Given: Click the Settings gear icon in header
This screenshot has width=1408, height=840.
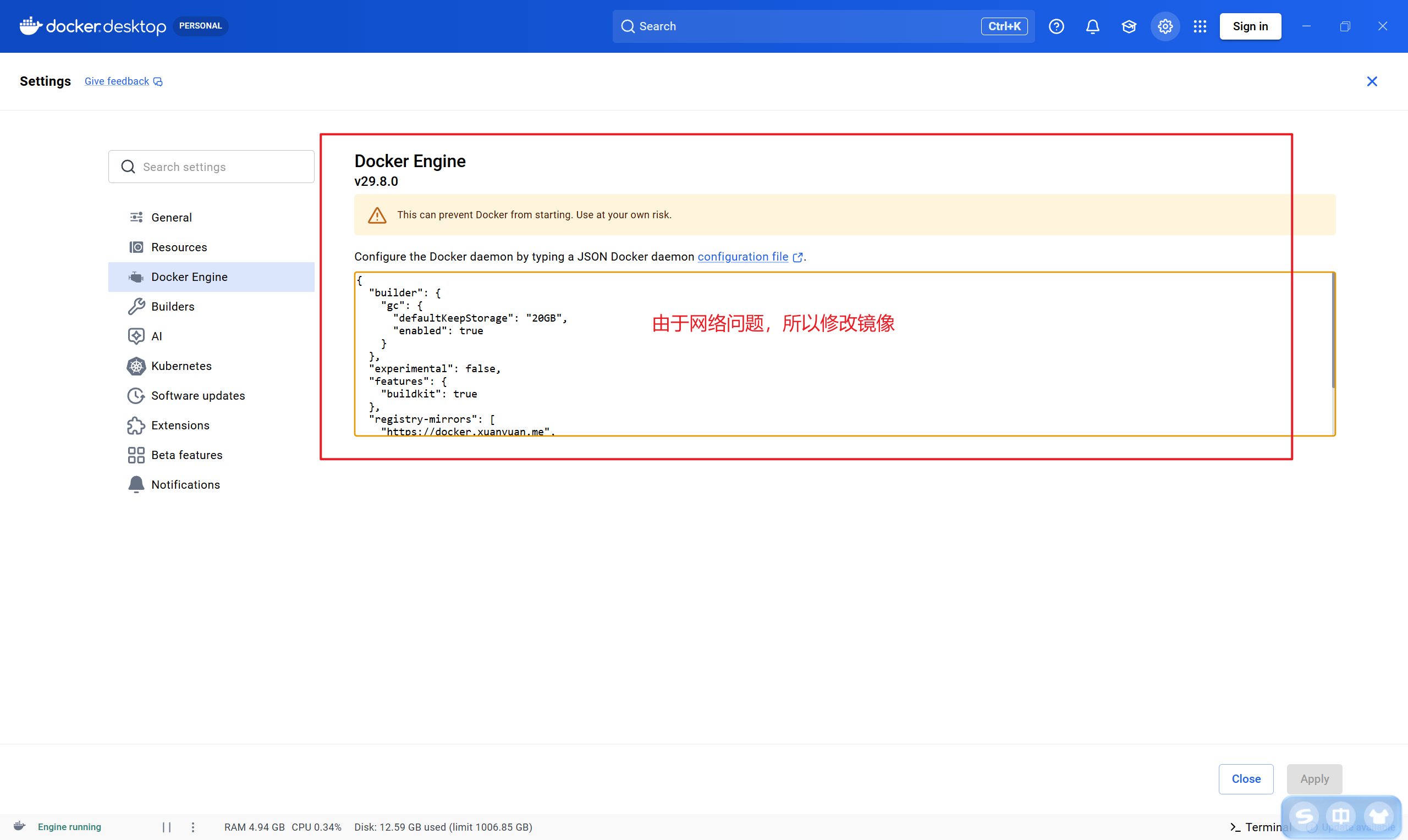Looking at the screenshot, I should (1164, 26).
